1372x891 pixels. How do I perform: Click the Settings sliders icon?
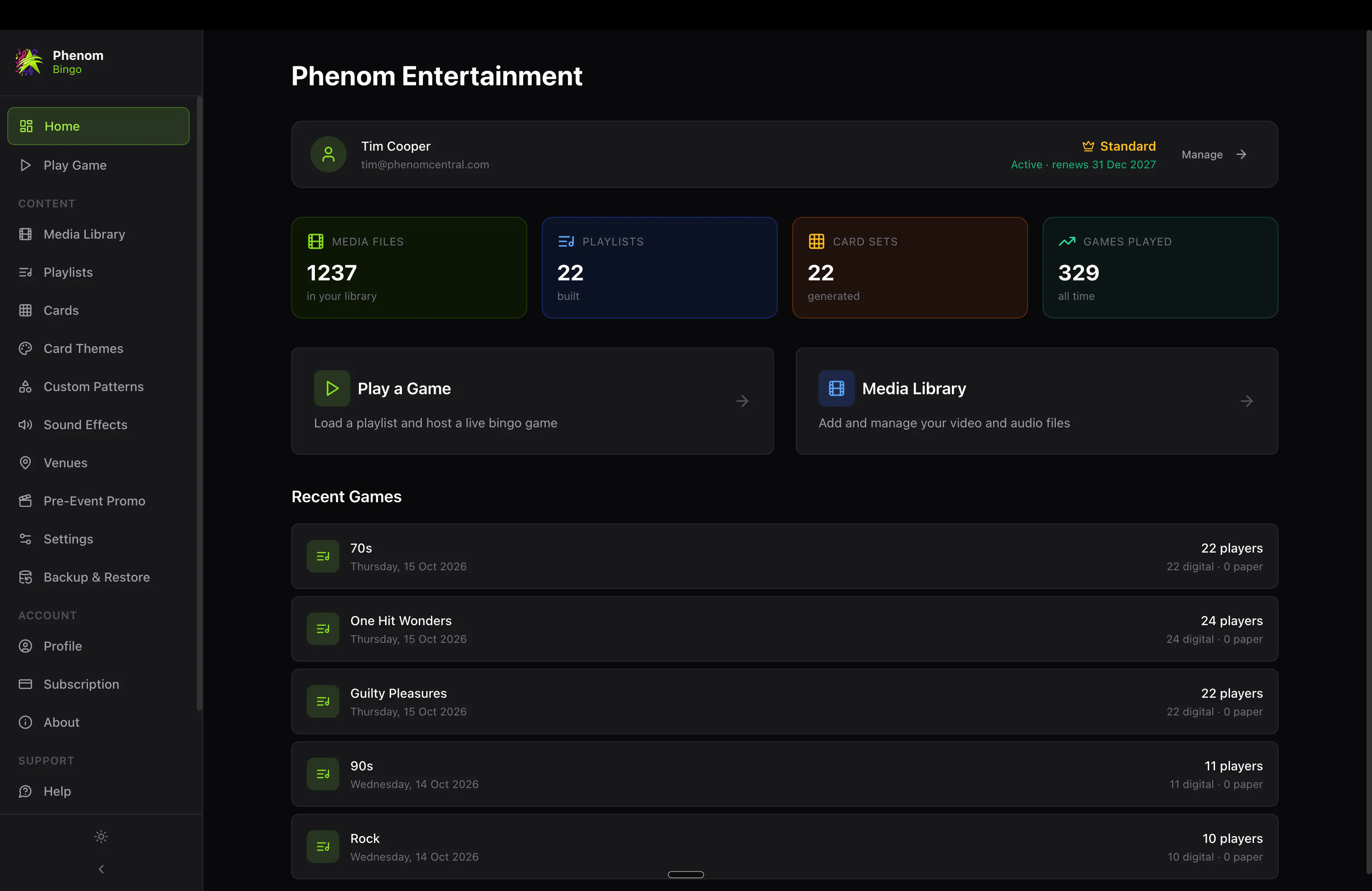tap(25, 539)
